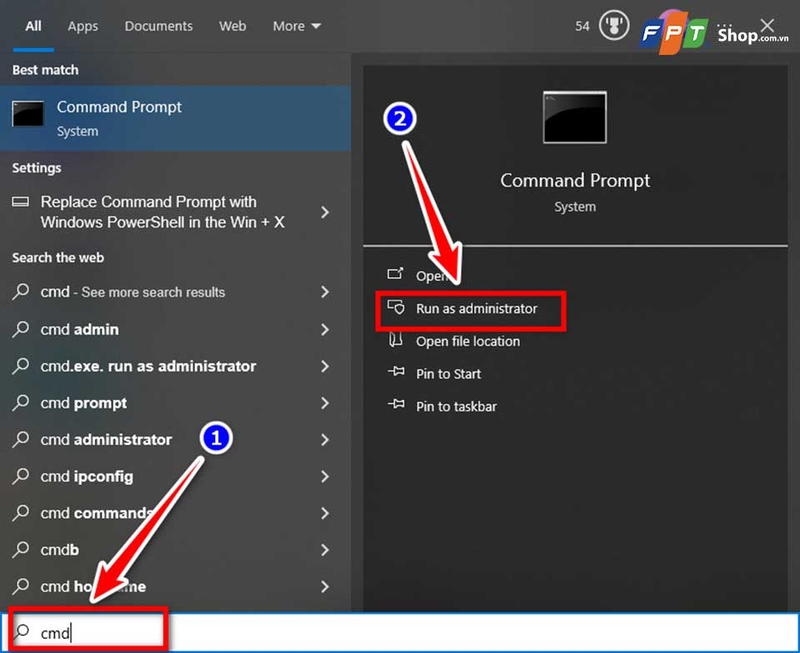Expand arrow for 'cmdb'
The image size is (800, 653).
tap(325, 550)
